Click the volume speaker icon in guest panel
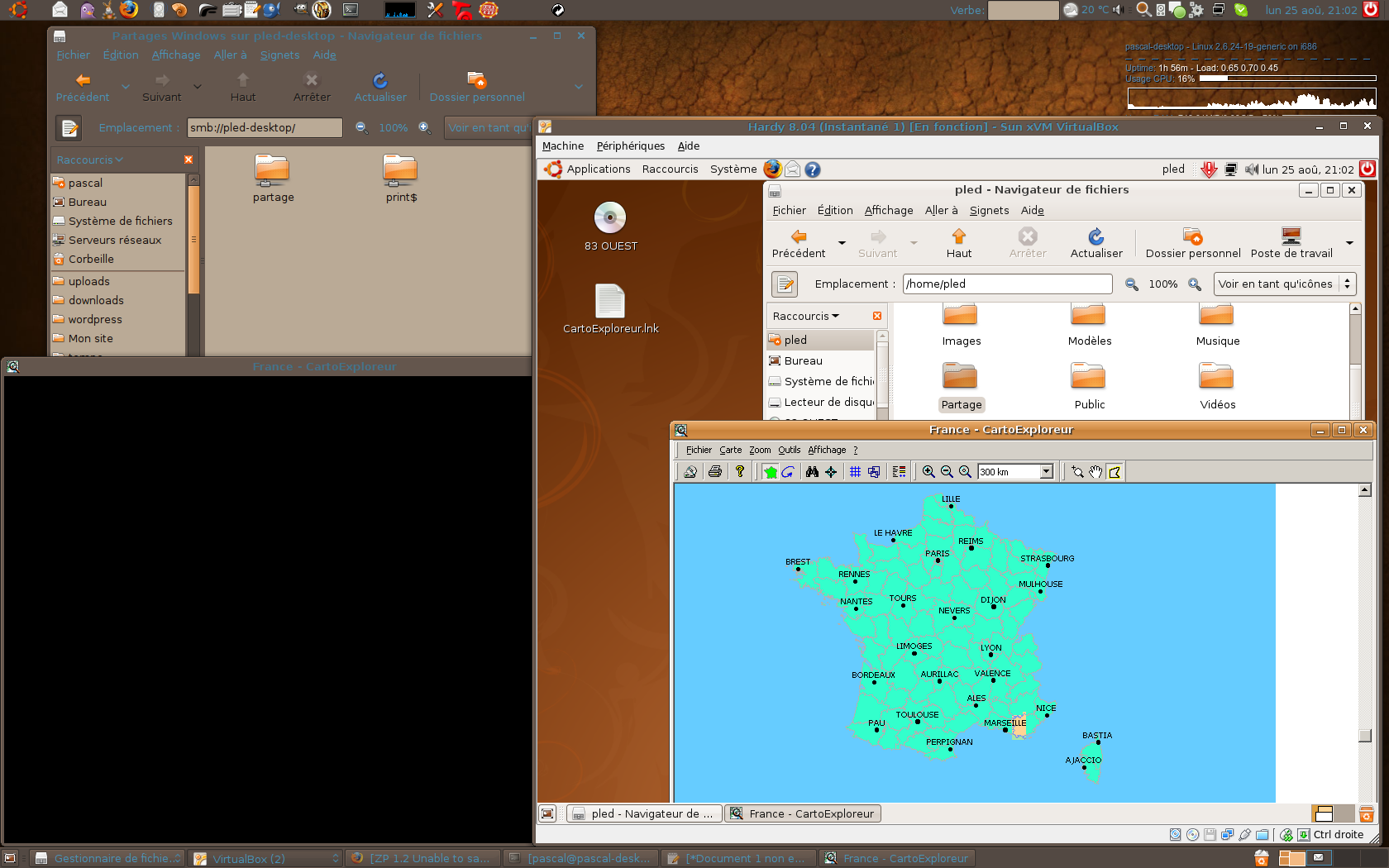The height and width of the screenshot is (868, 1389). (1251, 169)
